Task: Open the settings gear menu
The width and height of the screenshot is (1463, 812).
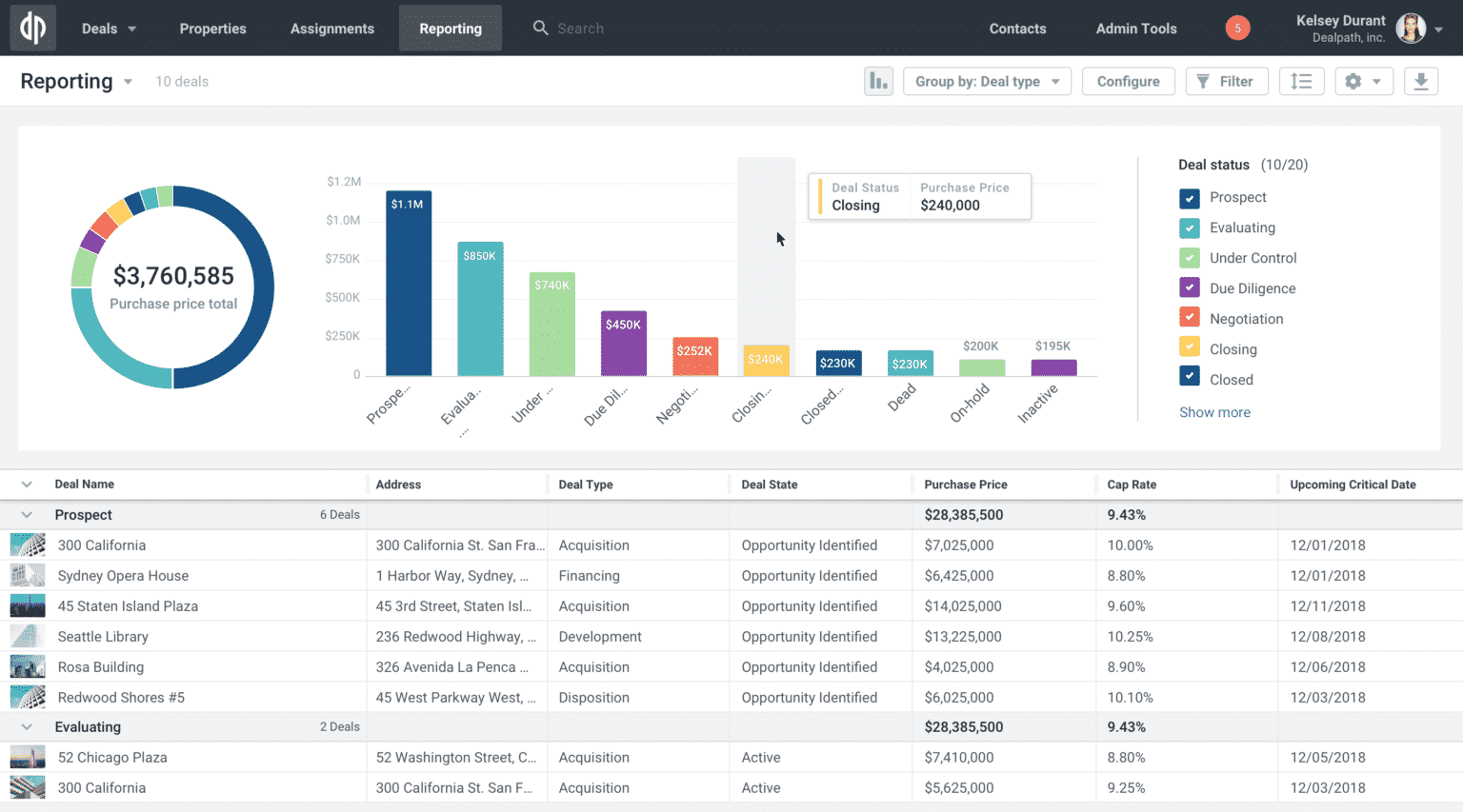Action: tap(1362, 81)
